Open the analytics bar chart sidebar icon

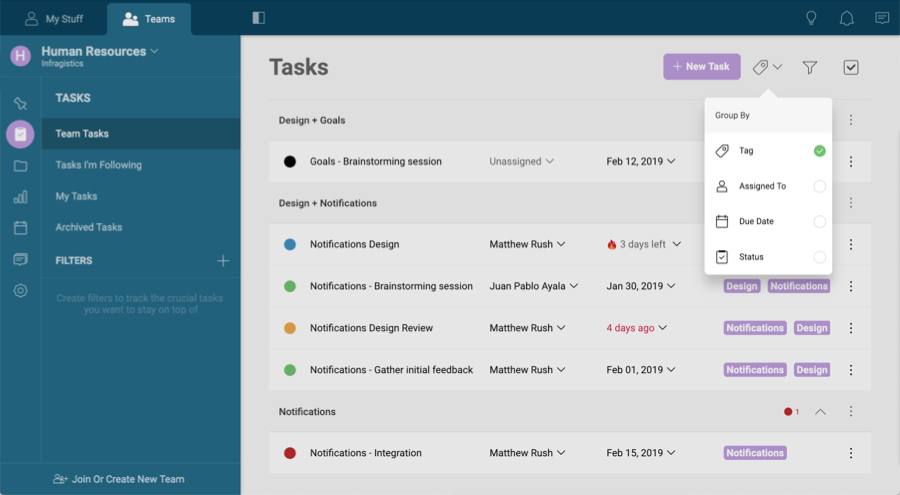point(20,197)
